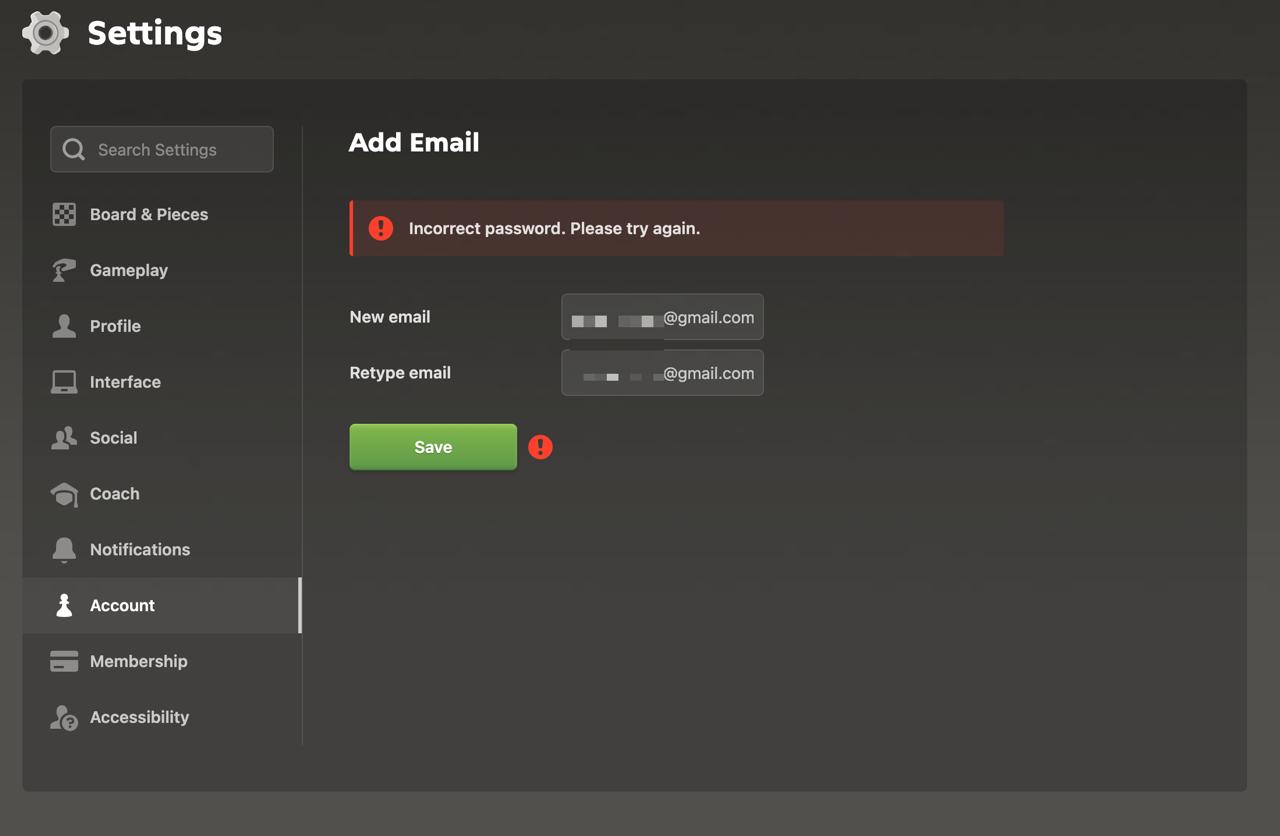Viewport: 1280px width, 836px height.
Task: Click the red error icon beside Save
Action: [x=540, y=447]
